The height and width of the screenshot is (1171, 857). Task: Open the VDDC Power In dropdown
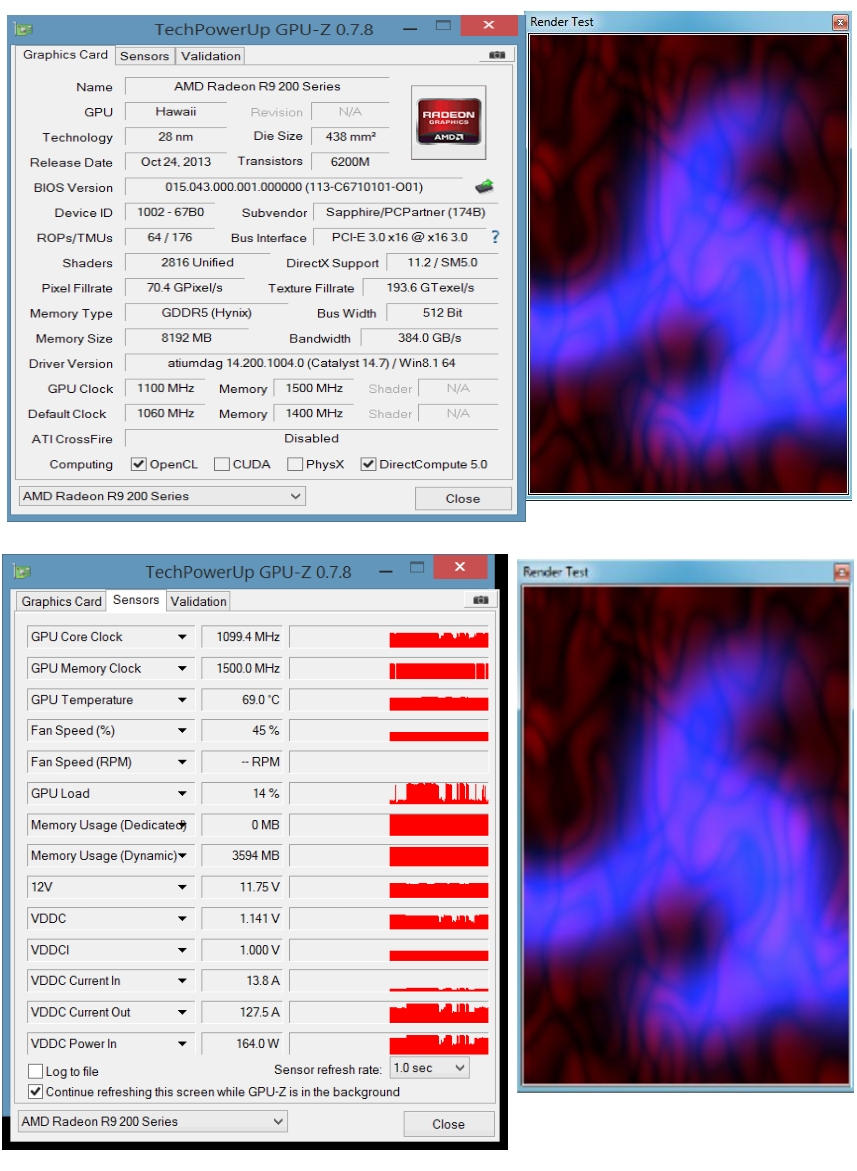[182, 1043]
